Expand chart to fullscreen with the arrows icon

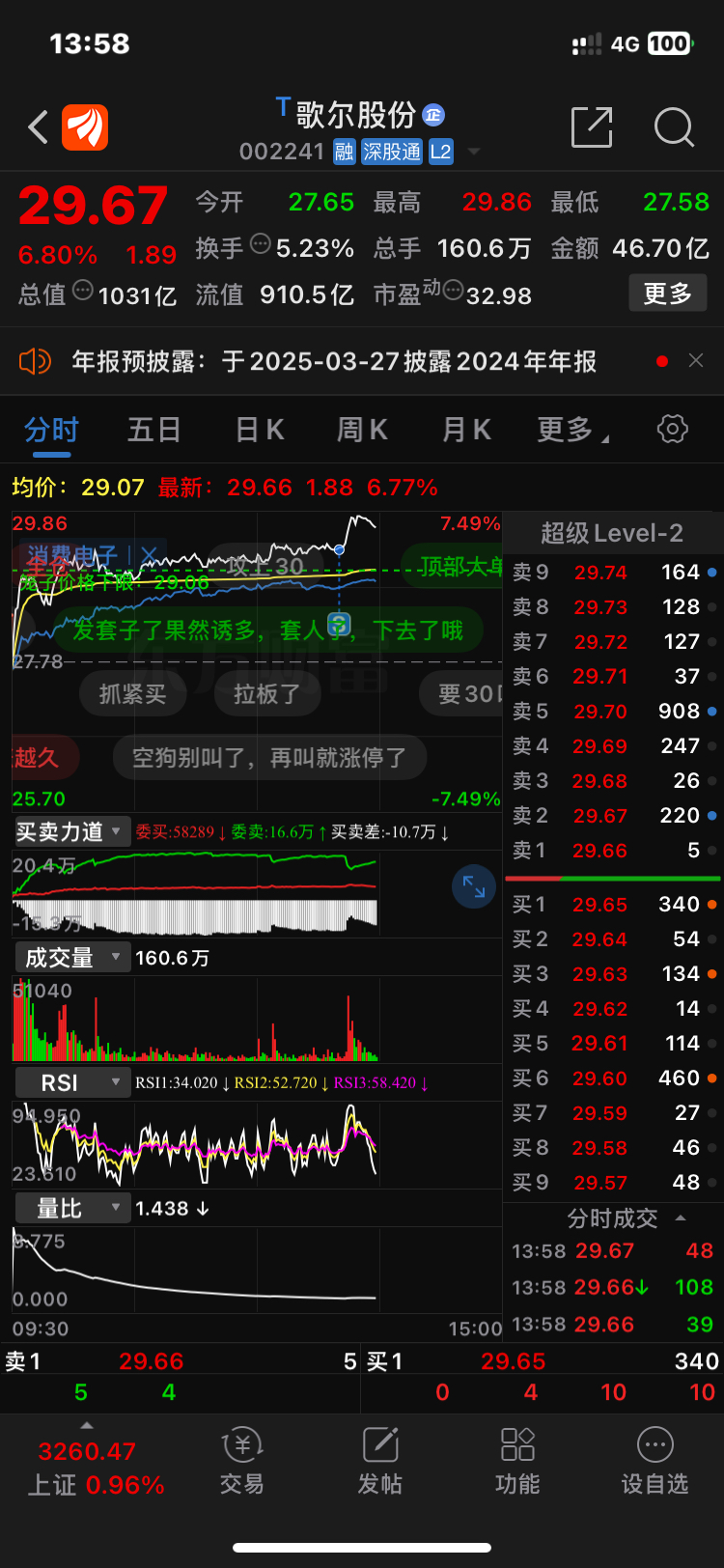click(474, 886)
